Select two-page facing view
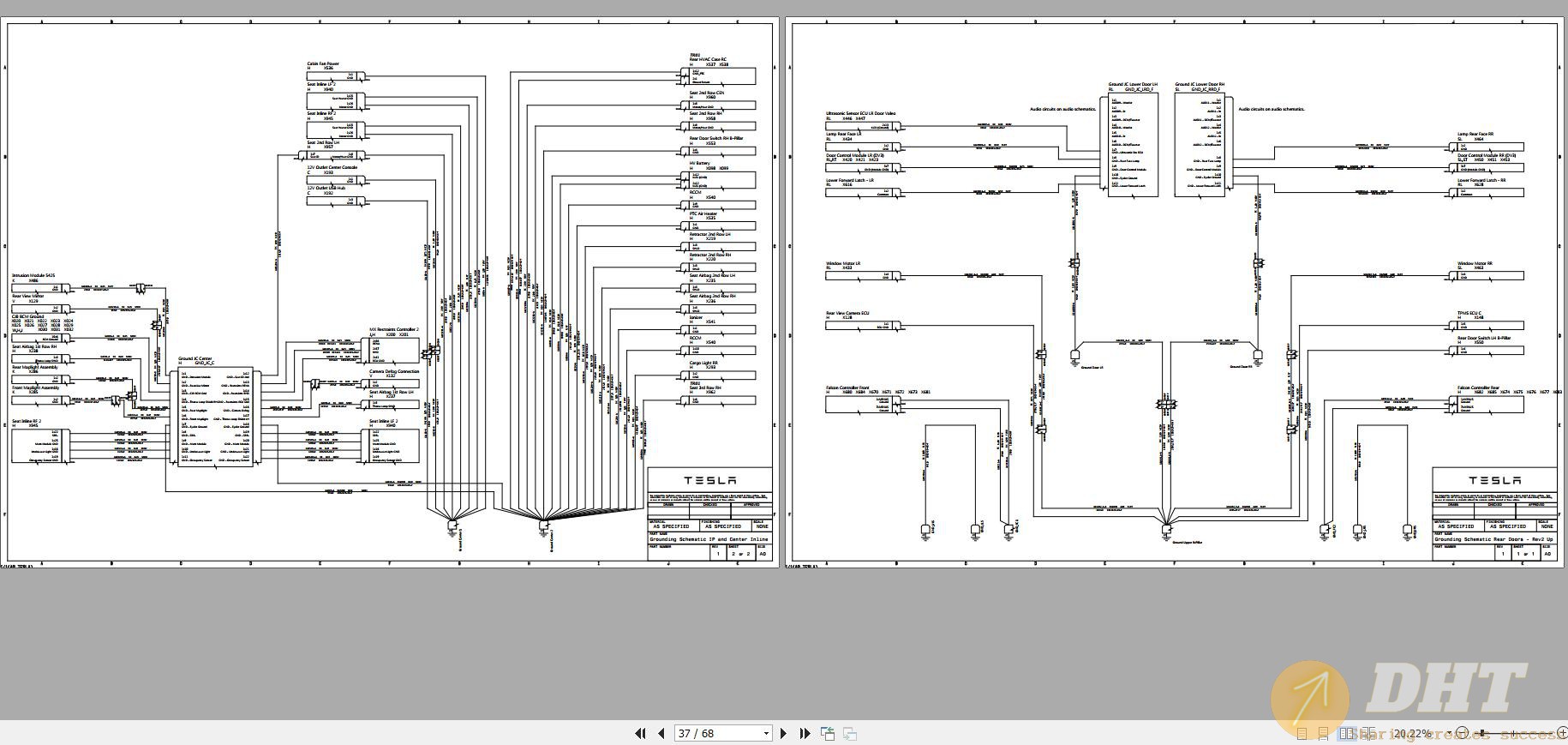Screen dimensions: 1568x745 pos(1347,734)
